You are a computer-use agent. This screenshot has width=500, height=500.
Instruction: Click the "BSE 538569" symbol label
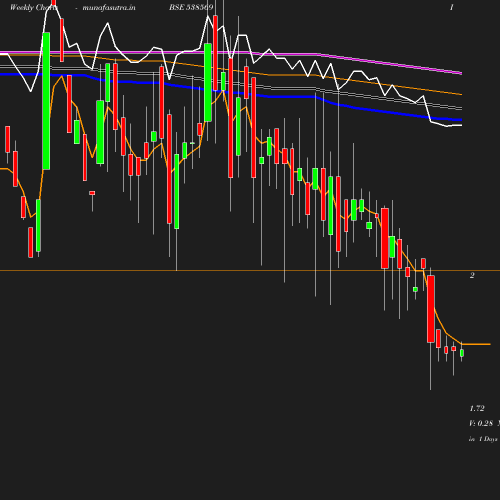tap(191, 7)
